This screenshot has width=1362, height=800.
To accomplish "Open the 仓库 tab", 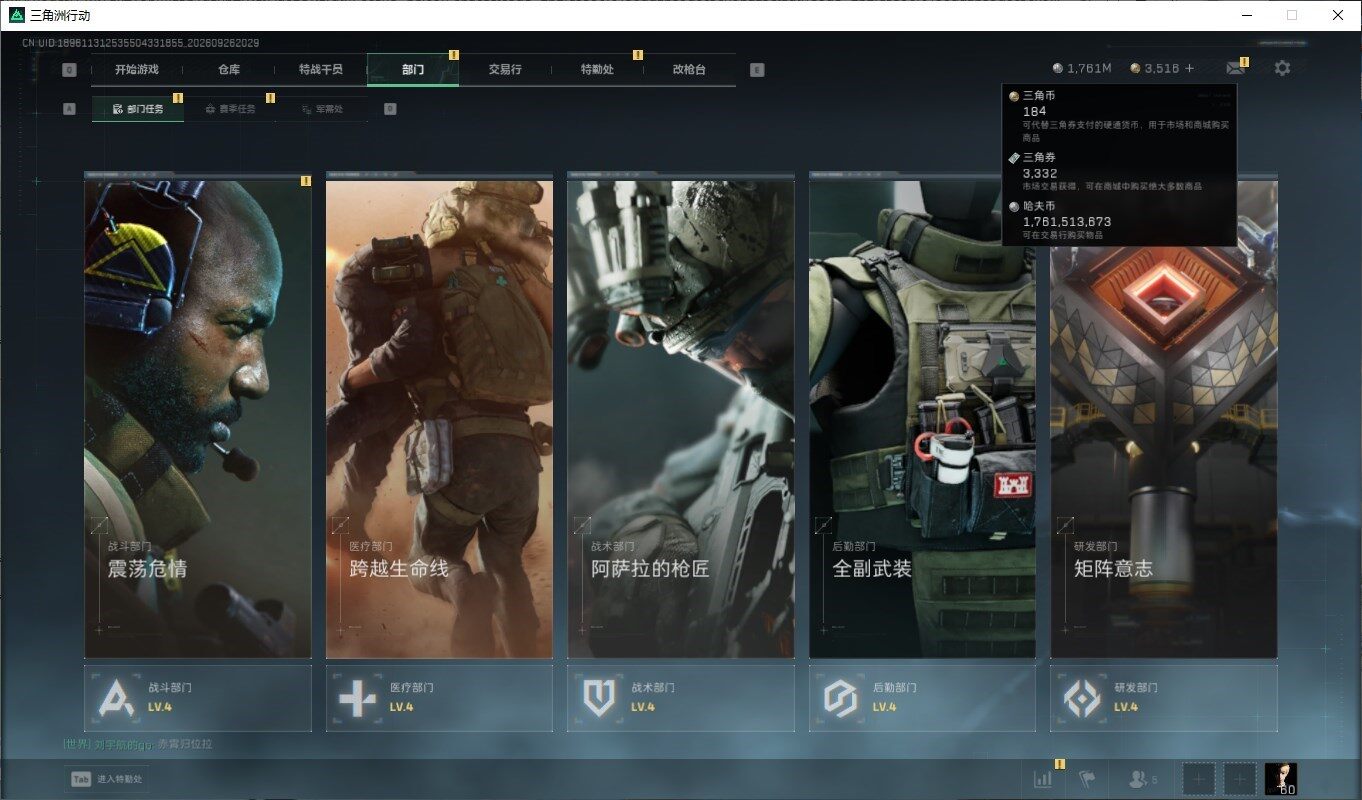I will click(x=229, y=70).
